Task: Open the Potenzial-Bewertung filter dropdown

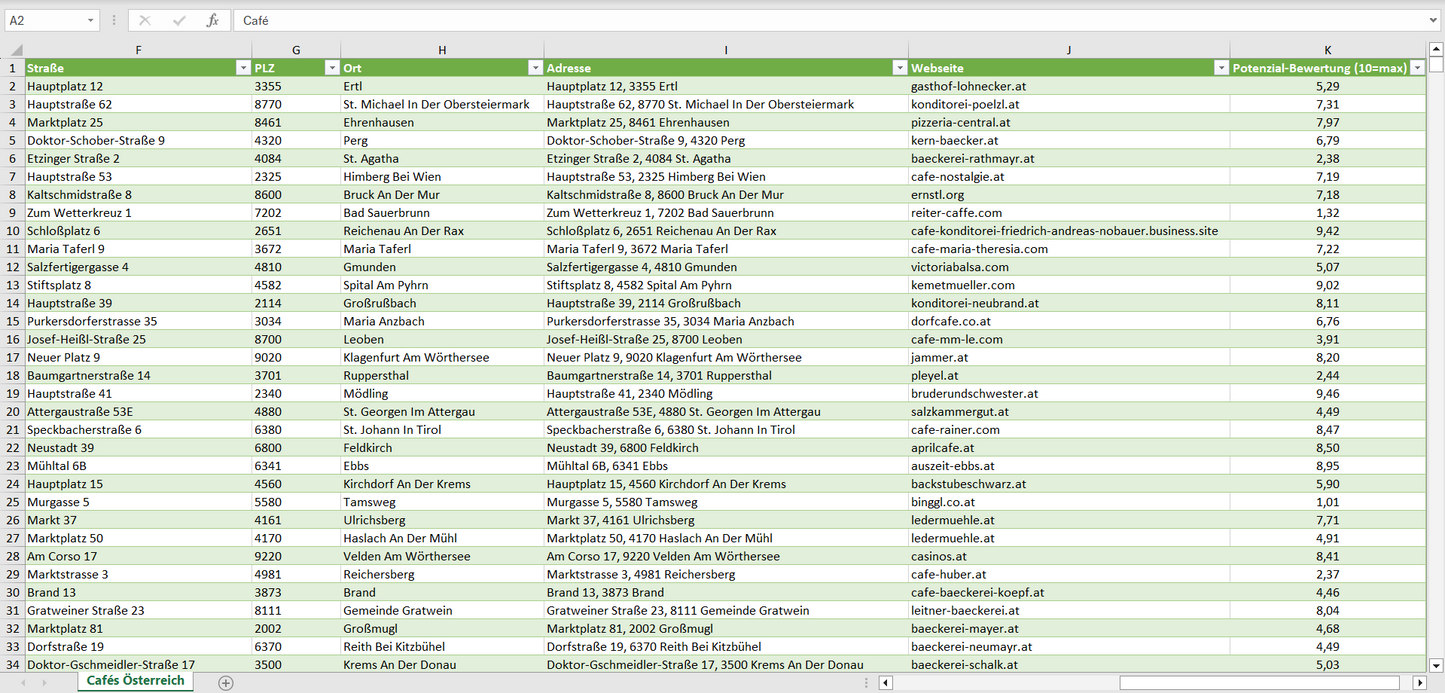Action: coord(1417,67)
